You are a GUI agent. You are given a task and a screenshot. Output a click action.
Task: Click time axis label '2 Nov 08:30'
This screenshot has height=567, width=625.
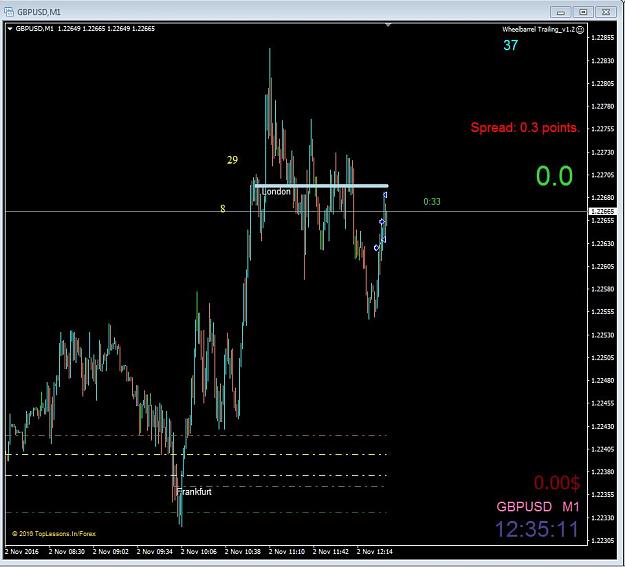click(67, 552)
